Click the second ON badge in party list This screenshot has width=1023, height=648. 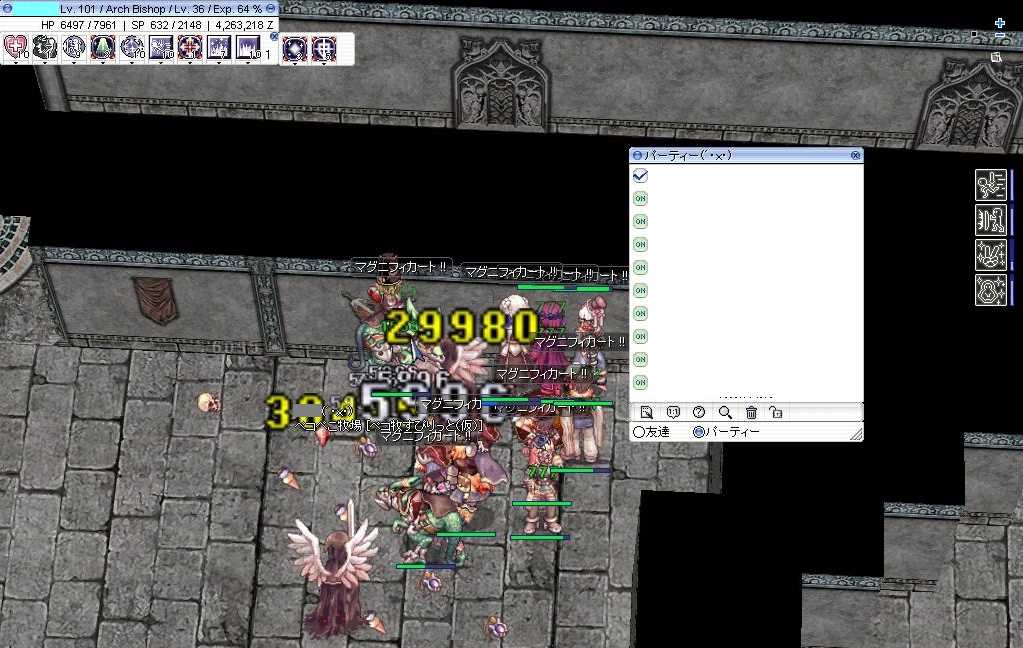(640, 221)
